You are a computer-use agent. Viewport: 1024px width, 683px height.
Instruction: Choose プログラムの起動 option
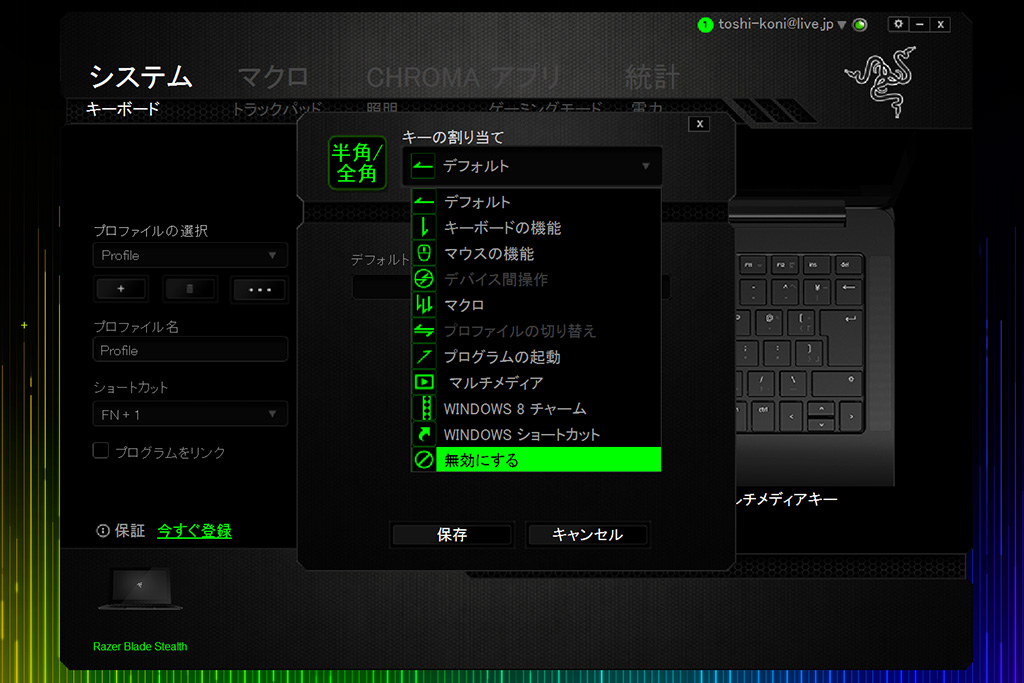tap(536, 357)
